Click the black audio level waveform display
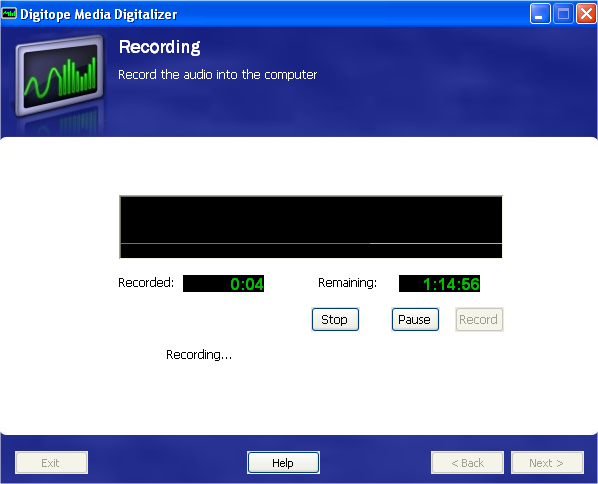The height and width of the screenshot is (484, 598). click(x=311, y=227)
